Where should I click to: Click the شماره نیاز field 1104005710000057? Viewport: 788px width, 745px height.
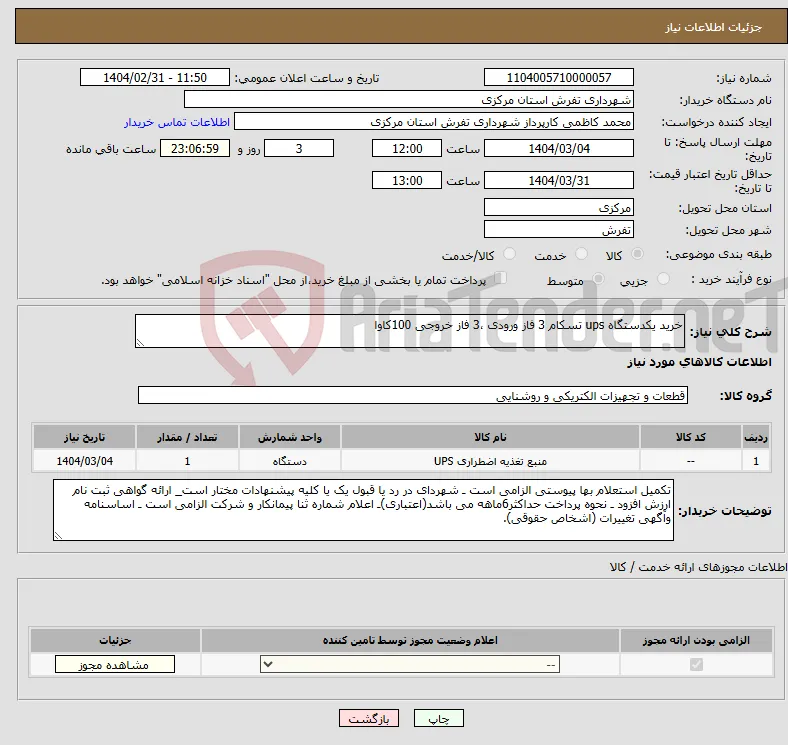tap(558, 77)
